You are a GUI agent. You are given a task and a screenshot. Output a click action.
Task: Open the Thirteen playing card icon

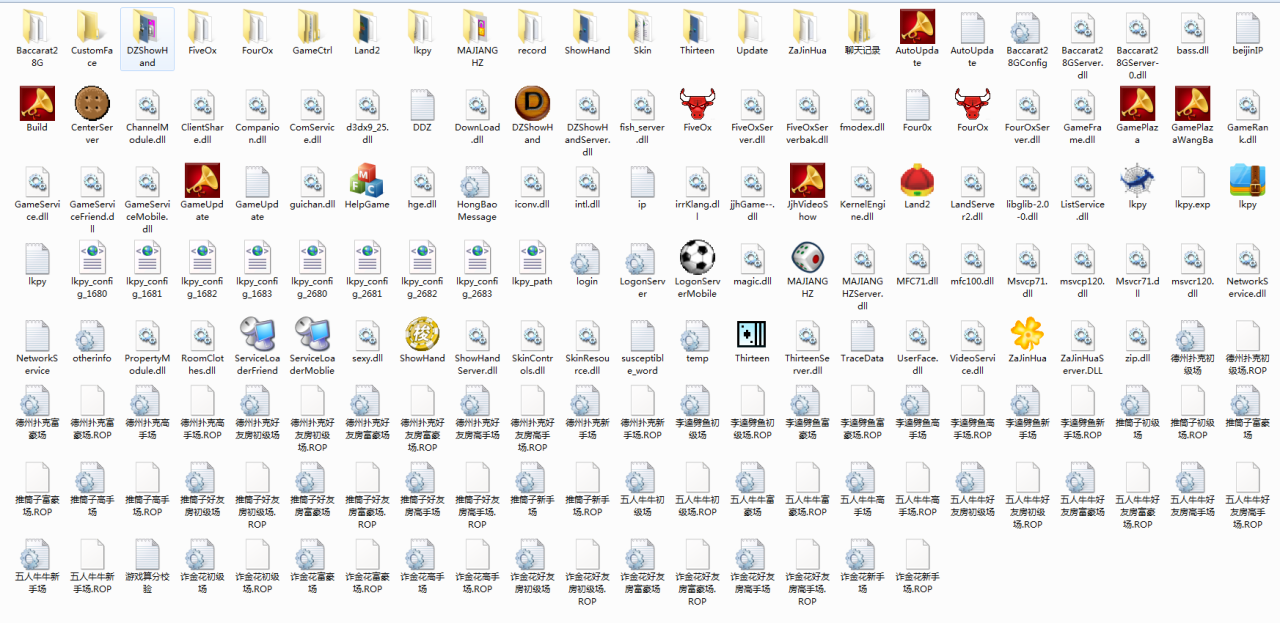(752, 335)
